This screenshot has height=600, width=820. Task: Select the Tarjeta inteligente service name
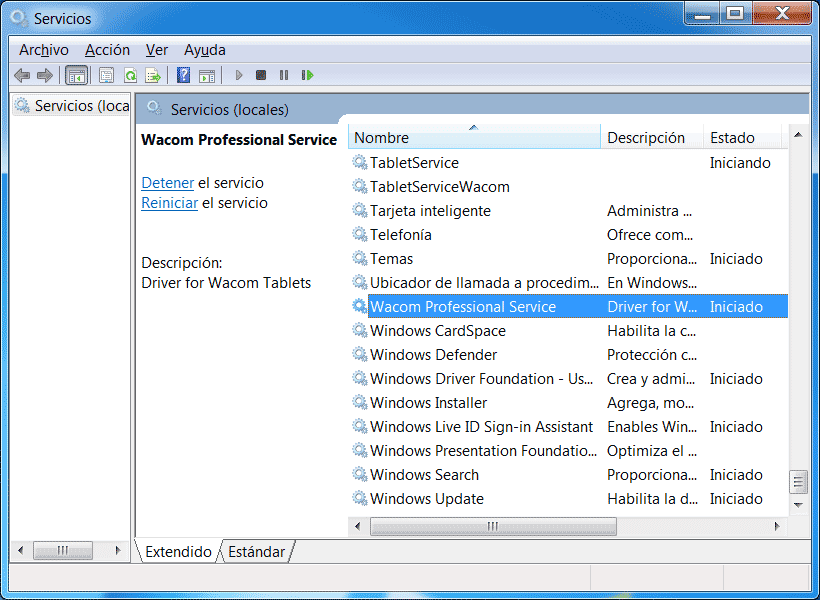tap(430, 211)
